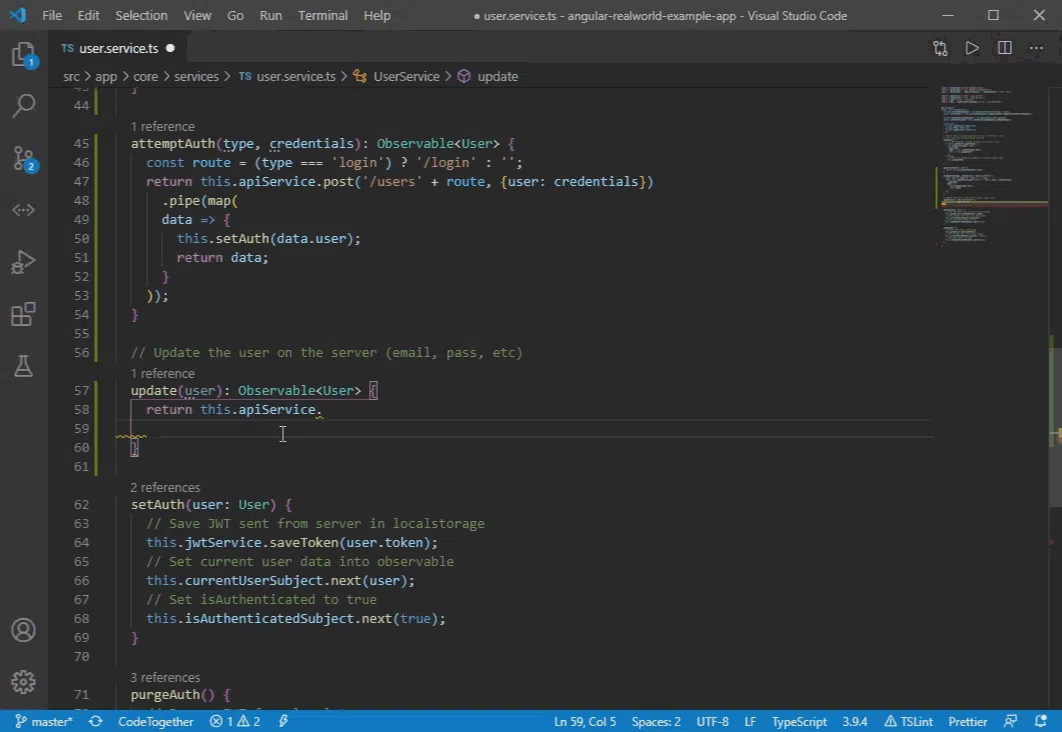Open the Explorer view in activity bar
This screenshot has width=1062, height=732.
click(24, 54)
